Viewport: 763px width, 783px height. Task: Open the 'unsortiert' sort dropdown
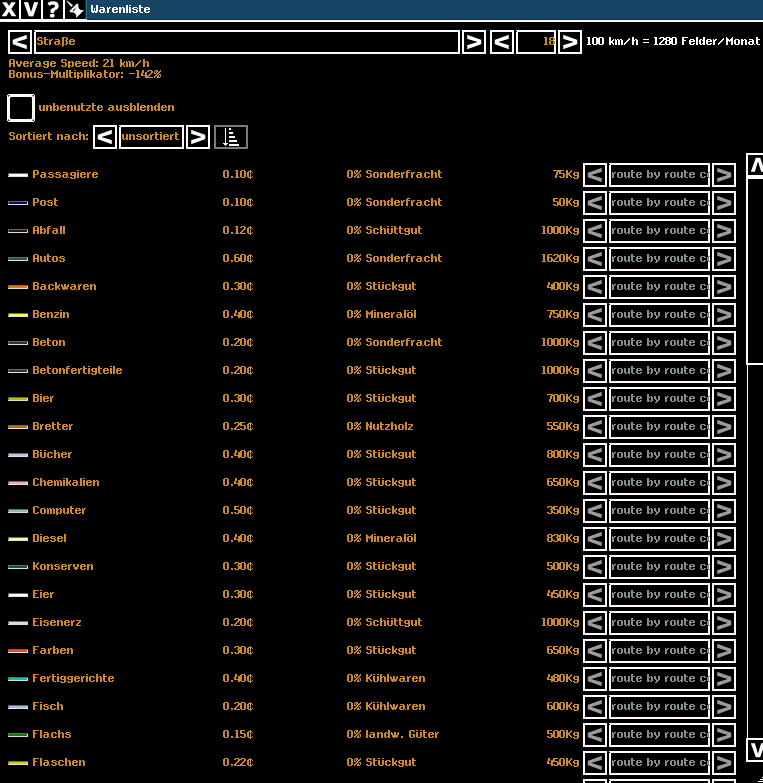(151, 137)
